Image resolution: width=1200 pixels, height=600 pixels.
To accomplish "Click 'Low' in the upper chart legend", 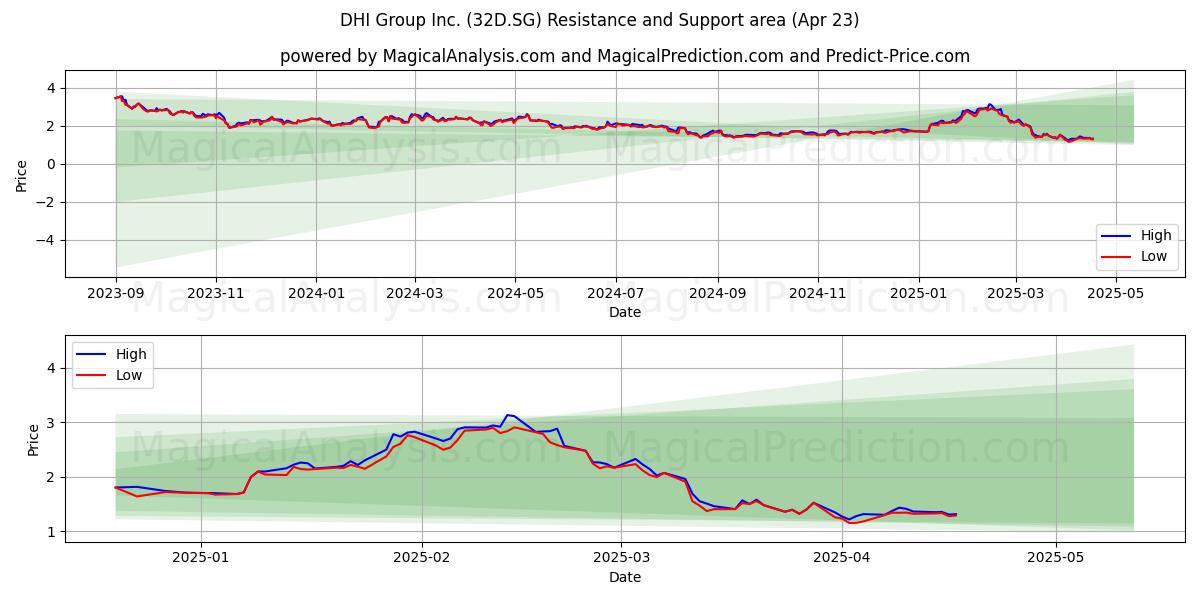I will pyautogui.click(x=1154, y=256).
